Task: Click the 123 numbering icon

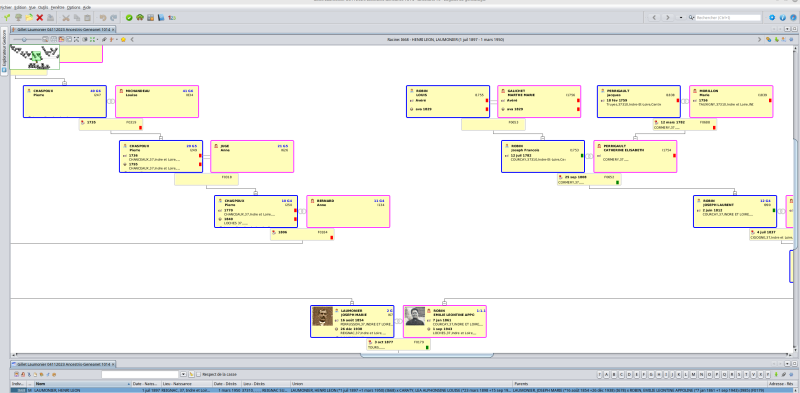Action: tap(172, 17)
